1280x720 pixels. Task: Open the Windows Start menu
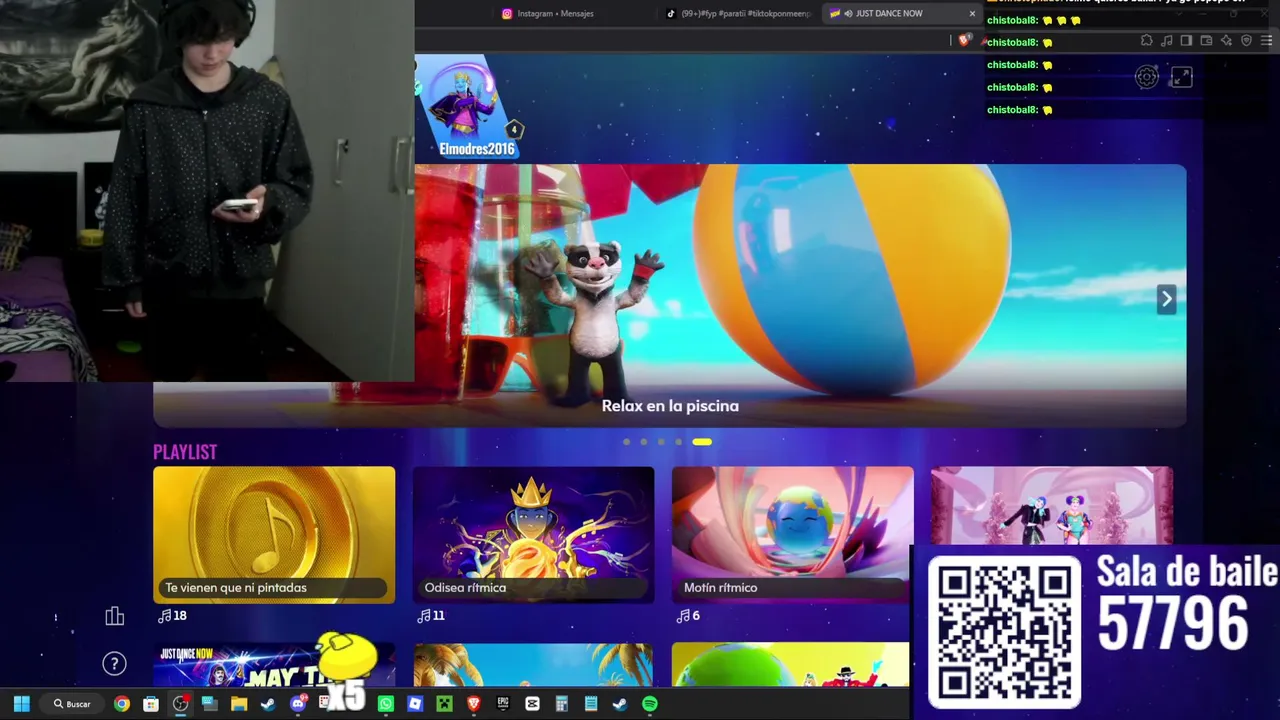click(22, 704)
